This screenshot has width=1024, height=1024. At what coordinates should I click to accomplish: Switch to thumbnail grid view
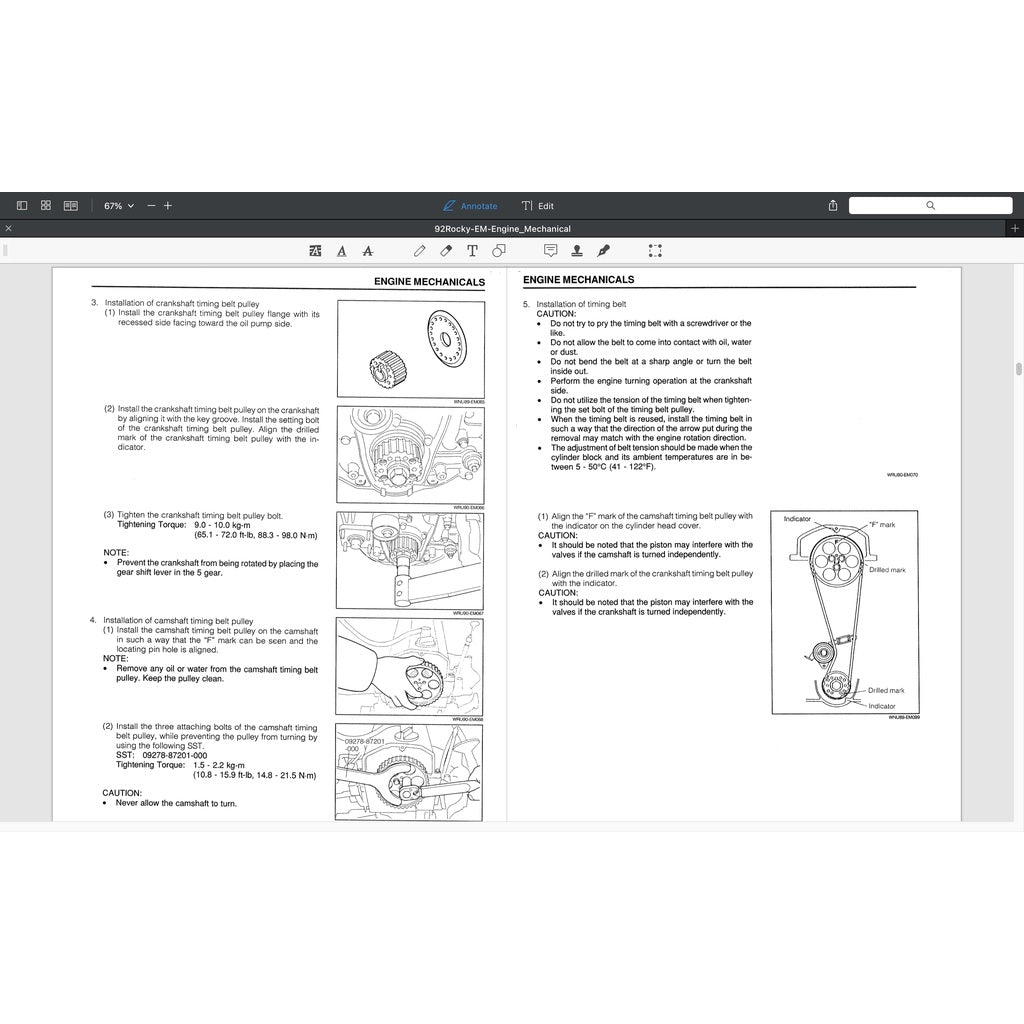pos(46,205)
